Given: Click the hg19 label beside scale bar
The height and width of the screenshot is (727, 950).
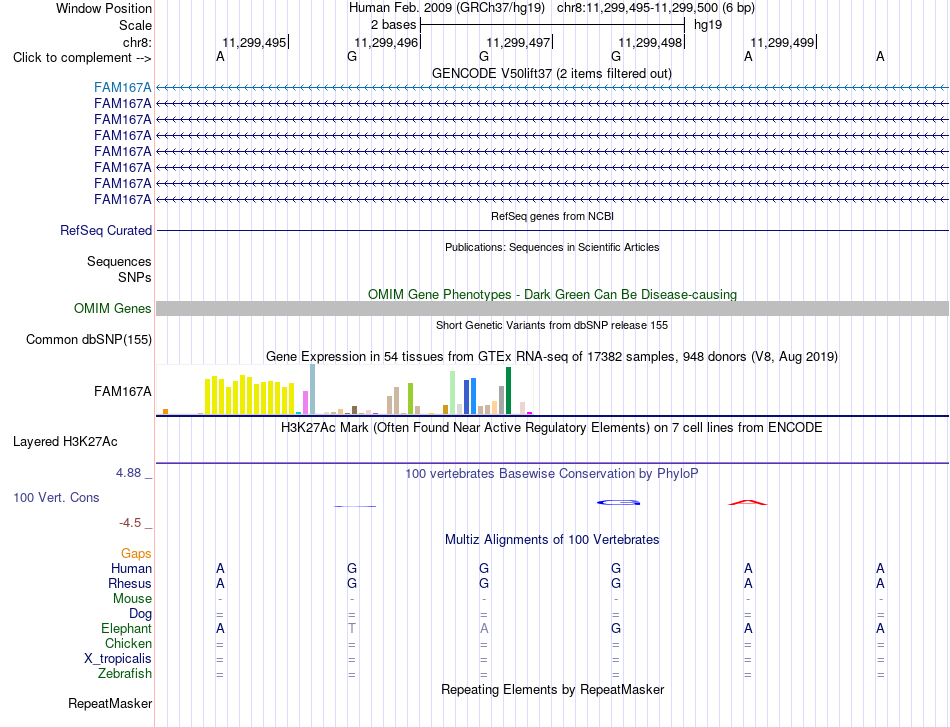Looking at the screenshot, I should click(x=708, y=25).
